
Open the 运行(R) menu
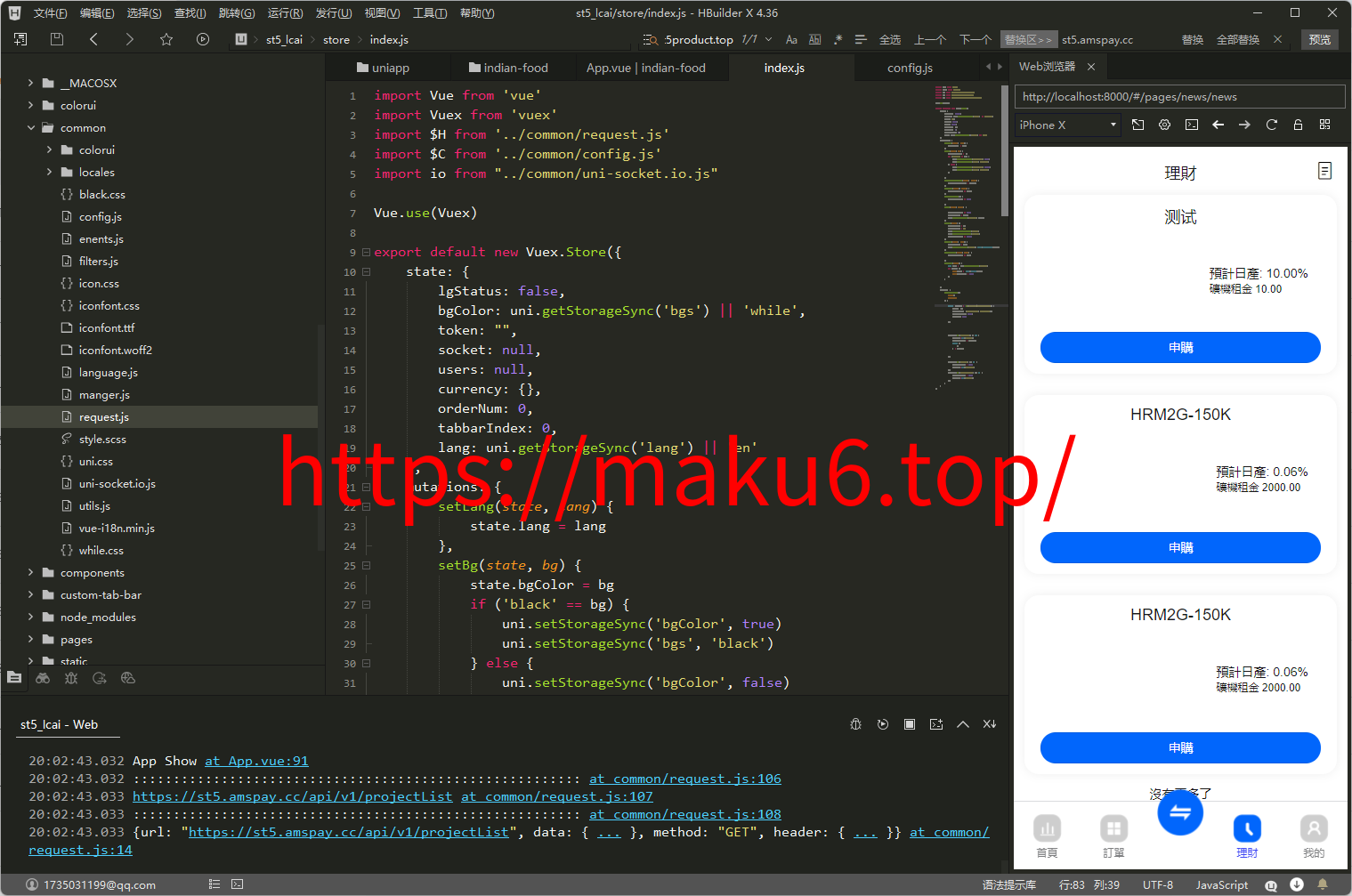pyautogui.click(x=285, y=13)
